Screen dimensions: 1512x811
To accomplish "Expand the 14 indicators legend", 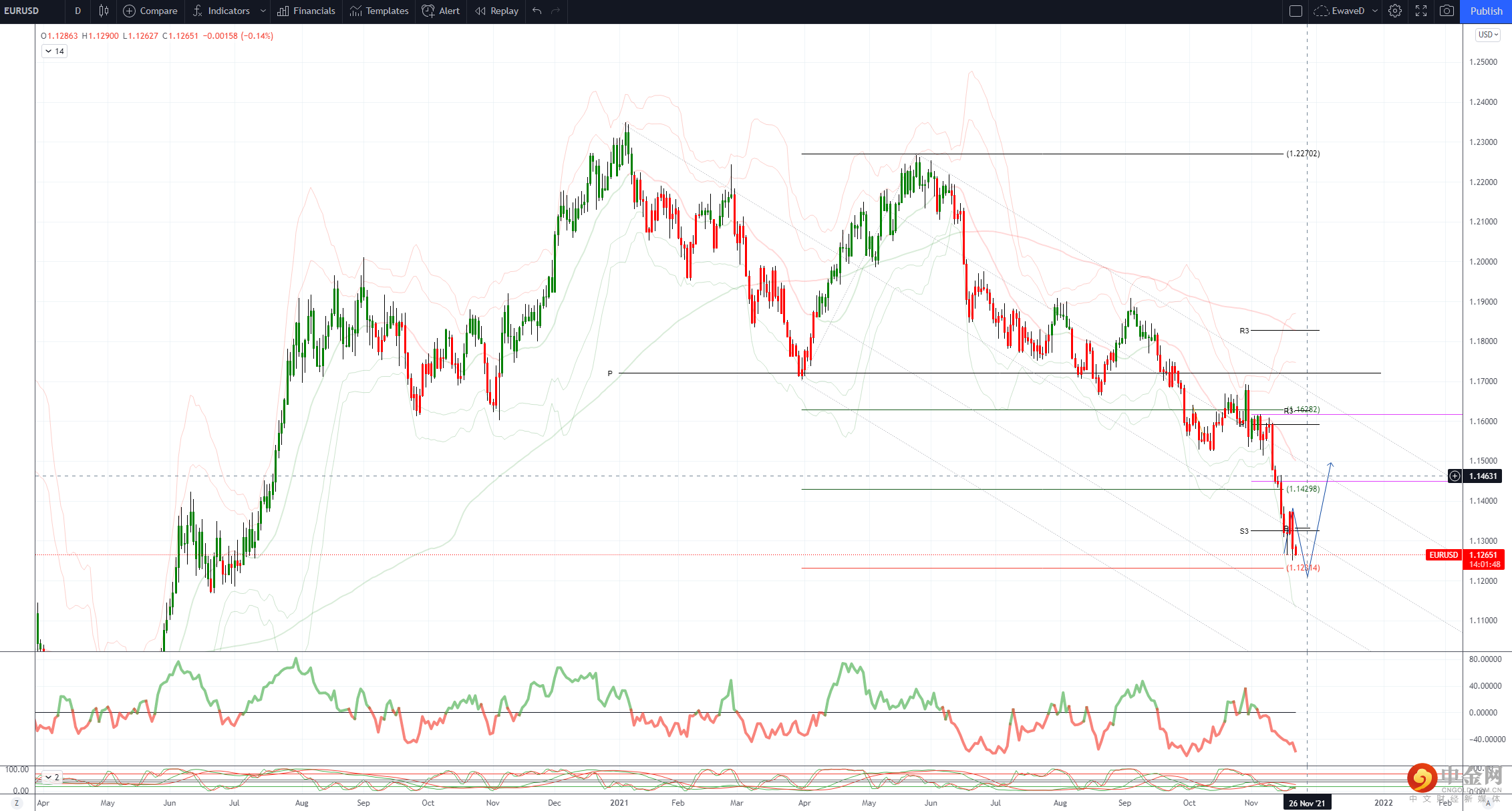I will pos(54,51).
